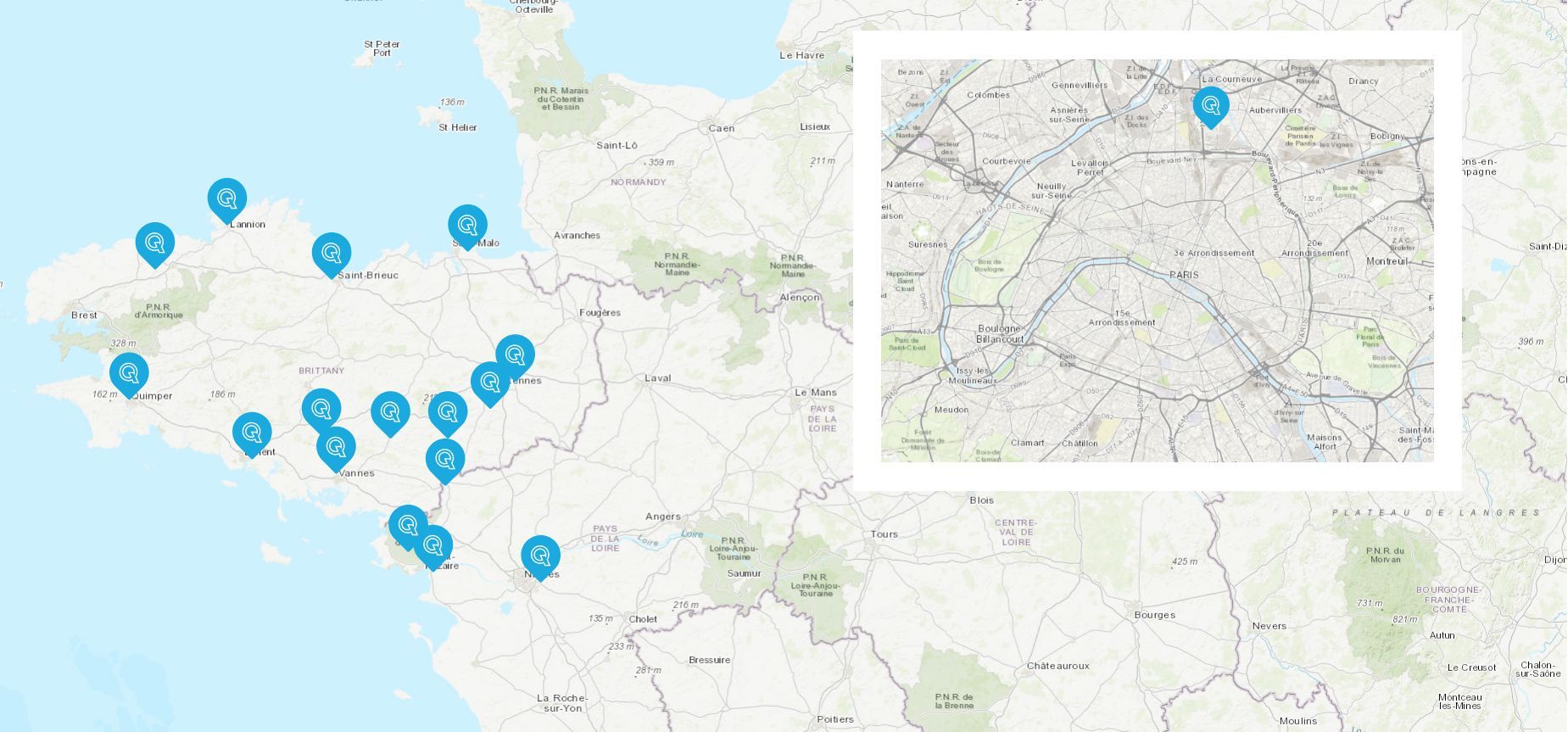Click marker northwest of P.N.R. d'Armorique
The height and width of the screenshot is (732, 1568).
coord(155,243)
